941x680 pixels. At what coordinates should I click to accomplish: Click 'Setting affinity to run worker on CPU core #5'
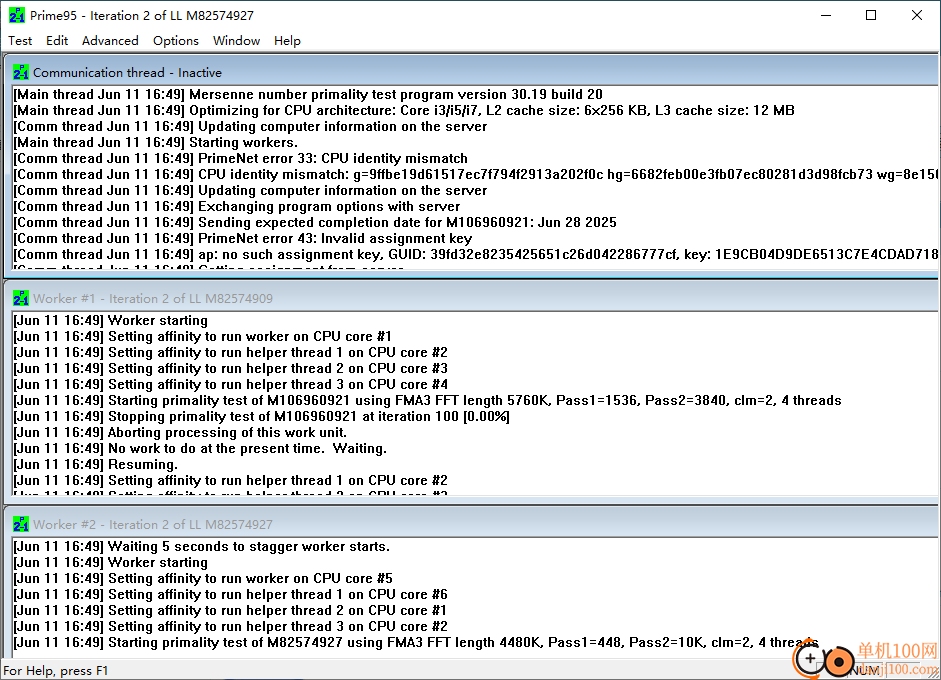pyautogui.click(x=203, y=579)
